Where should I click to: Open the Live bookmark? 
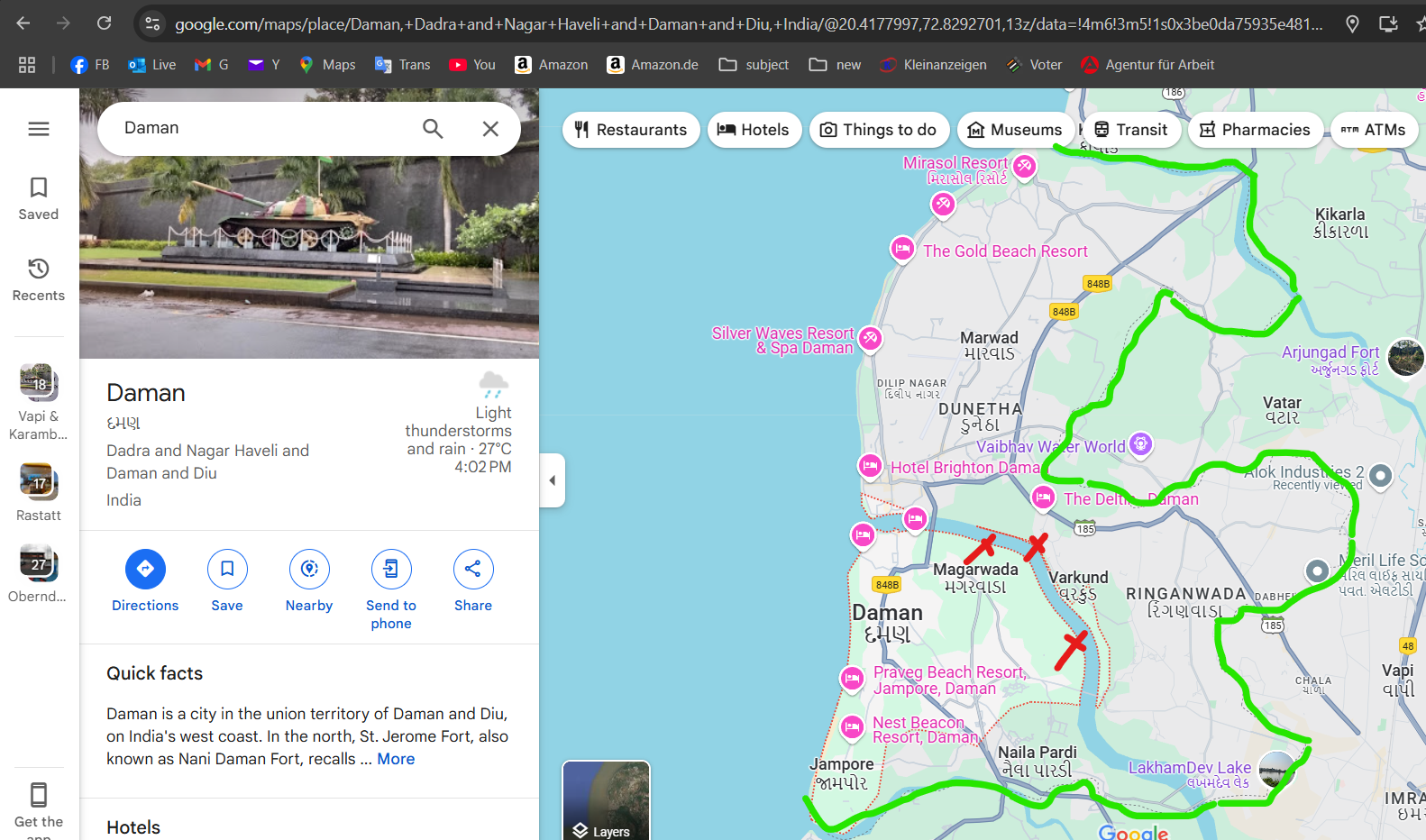152,65
